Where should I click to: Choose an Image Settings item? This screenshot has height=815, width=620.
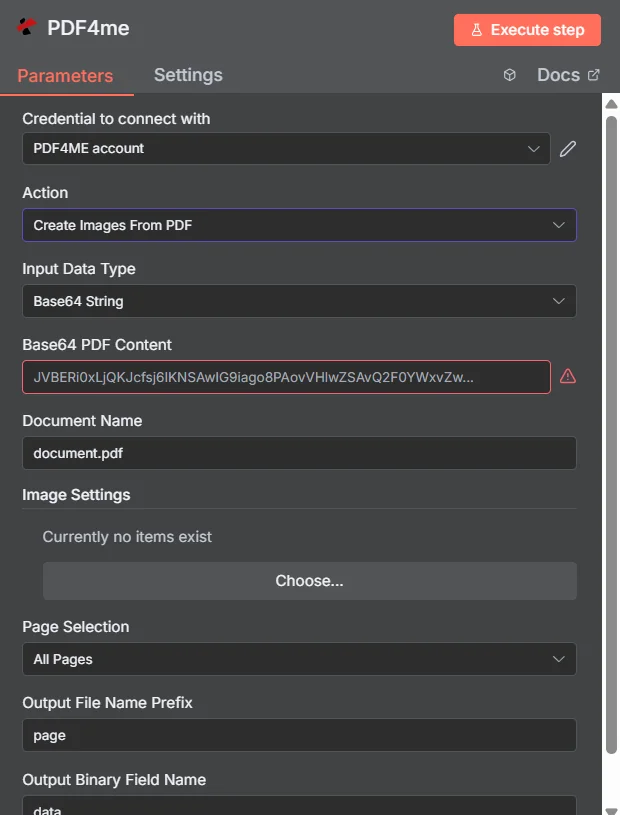coord(310,581)
